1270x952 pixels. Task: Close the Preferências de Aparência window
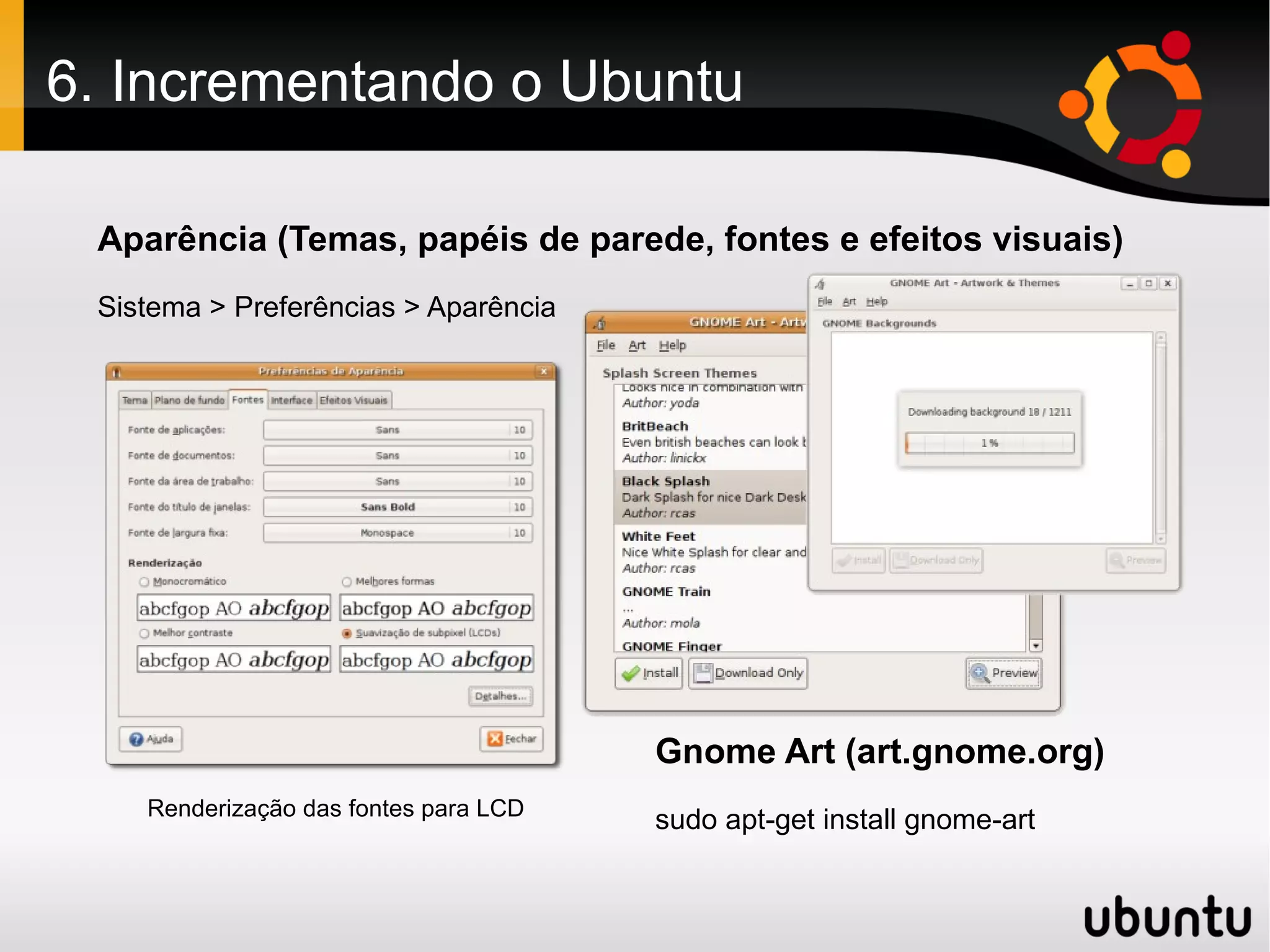(x=543, y=371)
